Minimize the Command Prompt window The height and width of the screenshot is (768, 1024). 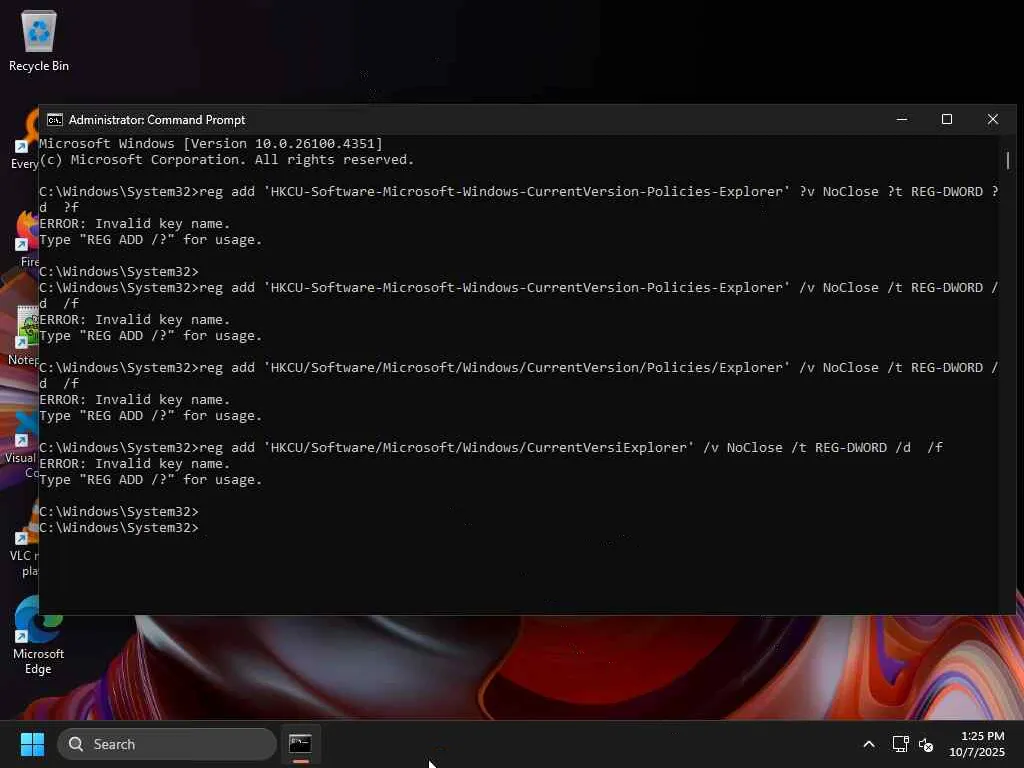coord(902,120)
